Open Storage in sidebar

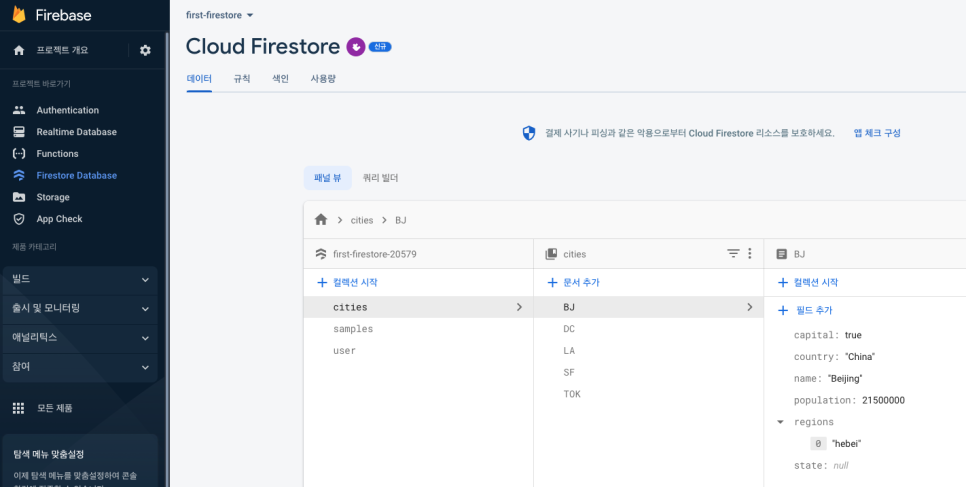tap(53, 197)
